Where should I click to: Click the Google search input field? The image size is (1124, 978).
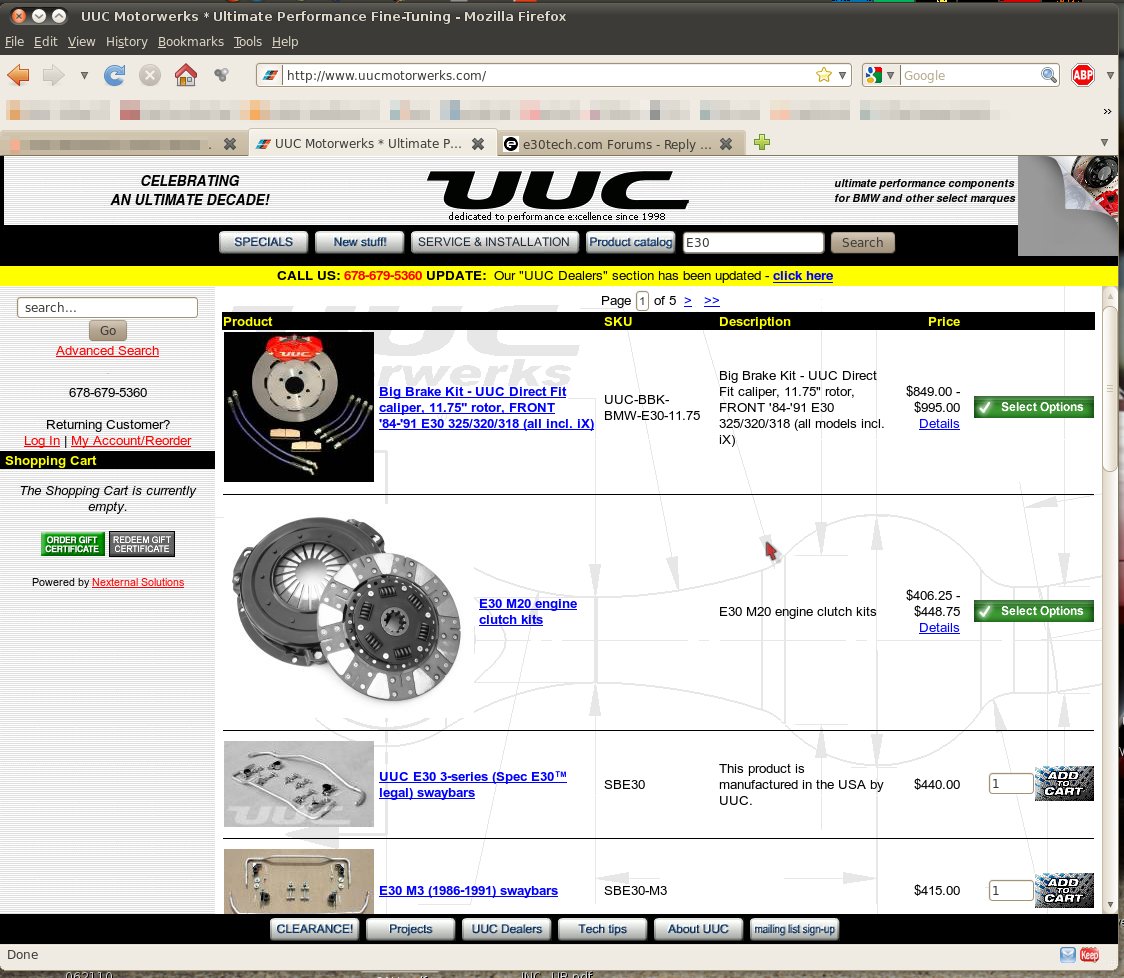pyautogui.click(x=970, y=75)
